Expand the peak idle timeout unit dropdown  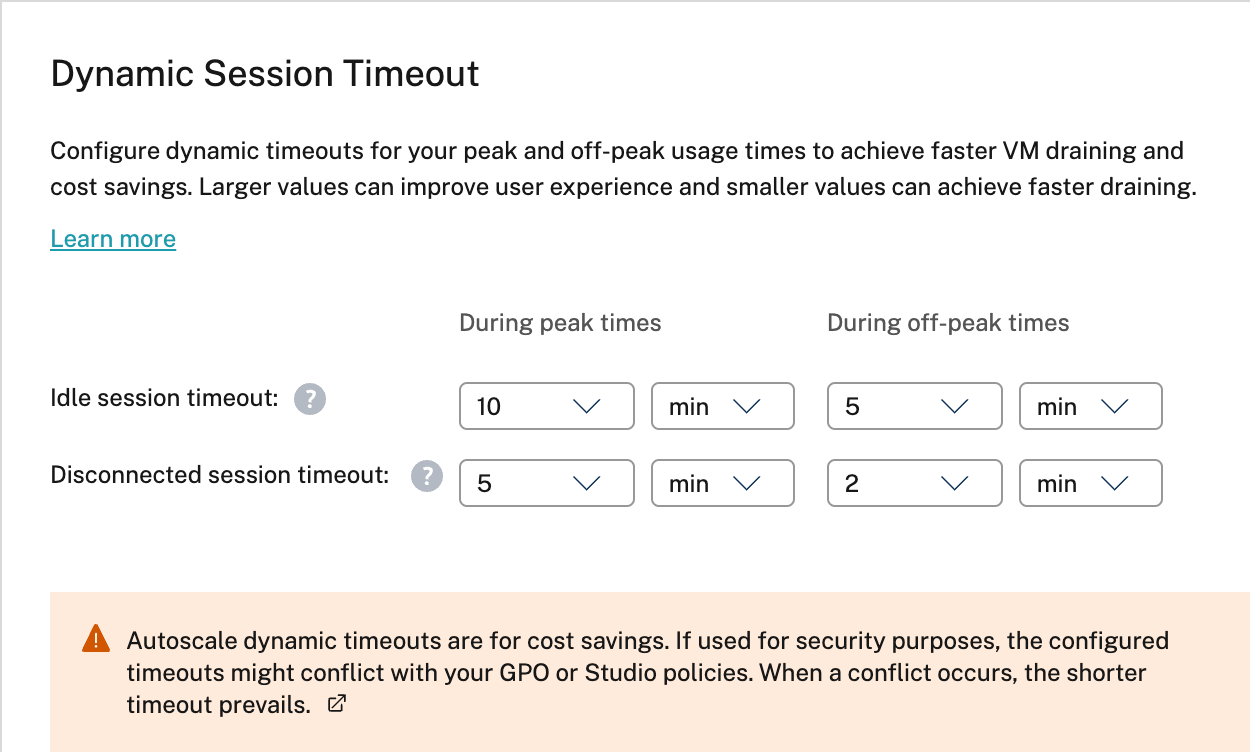click(722, 406)
